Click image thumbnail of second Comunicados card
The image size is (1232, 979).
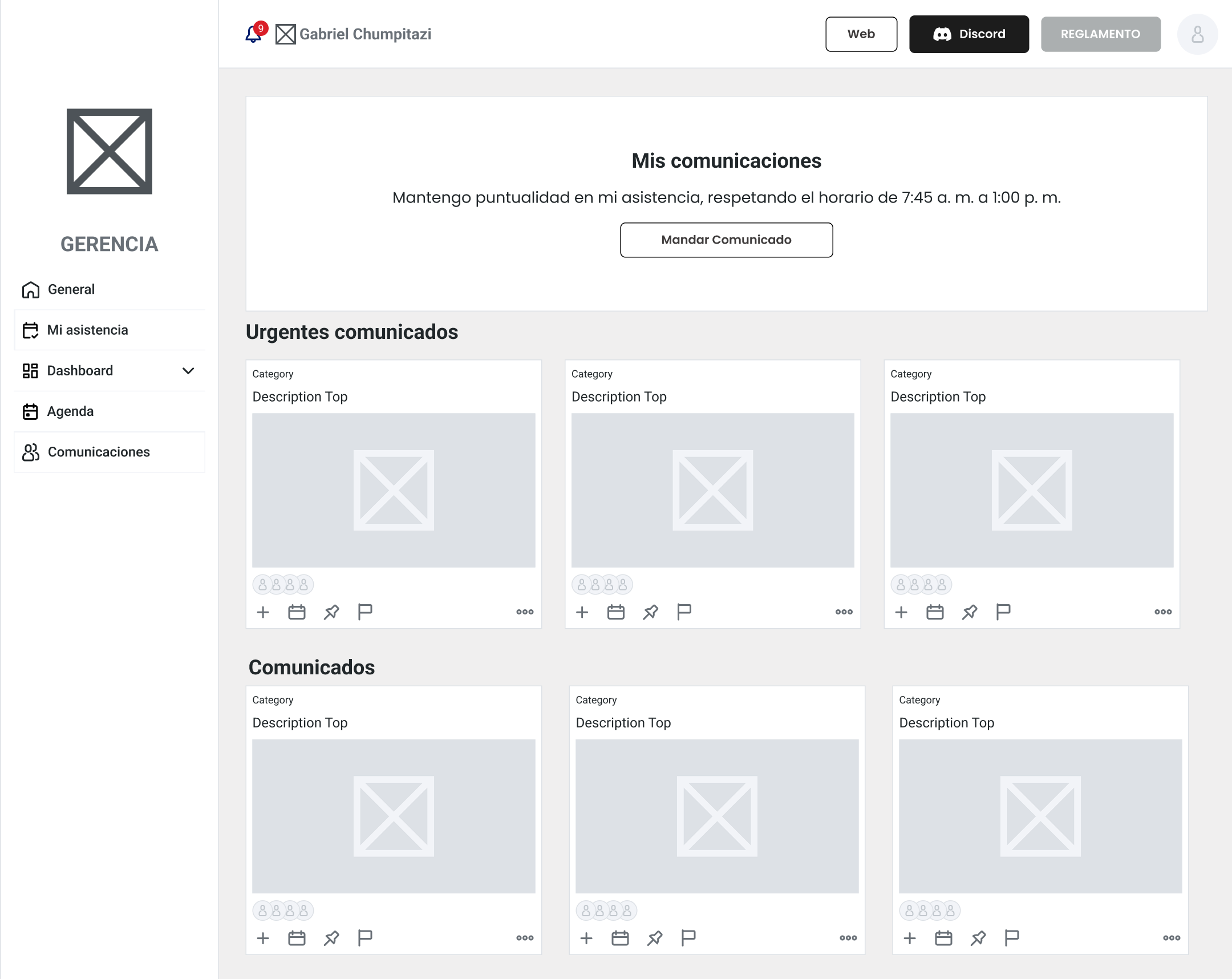[716, 816]
